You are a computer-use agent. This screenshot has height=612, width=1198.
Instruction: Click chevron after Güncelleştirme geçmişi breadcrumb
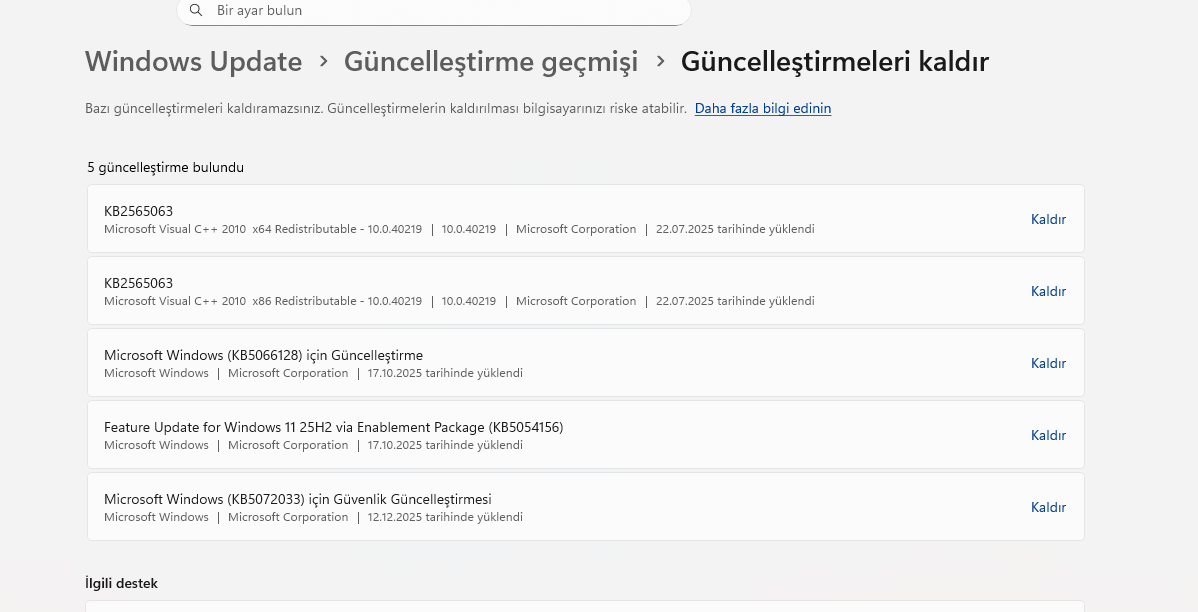(660, 61)
